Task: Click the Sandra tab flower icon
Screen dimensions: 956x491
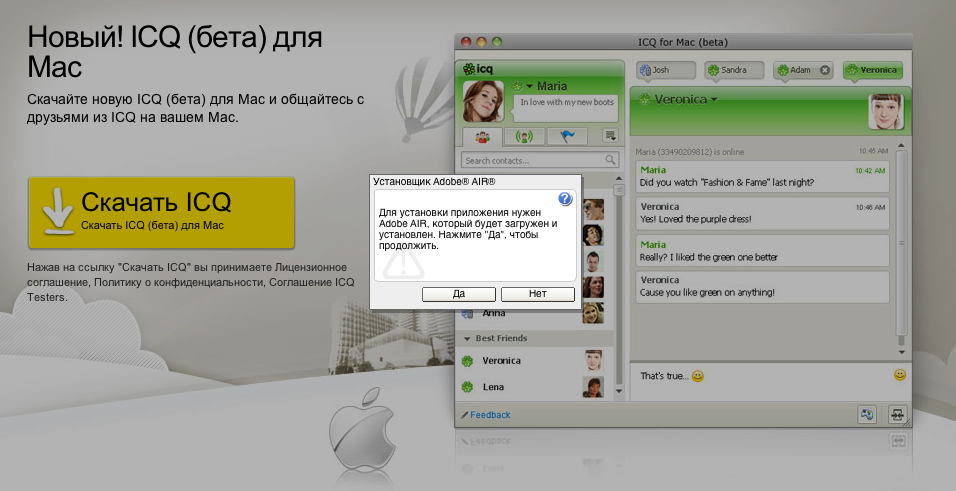Action: [713, 70]
